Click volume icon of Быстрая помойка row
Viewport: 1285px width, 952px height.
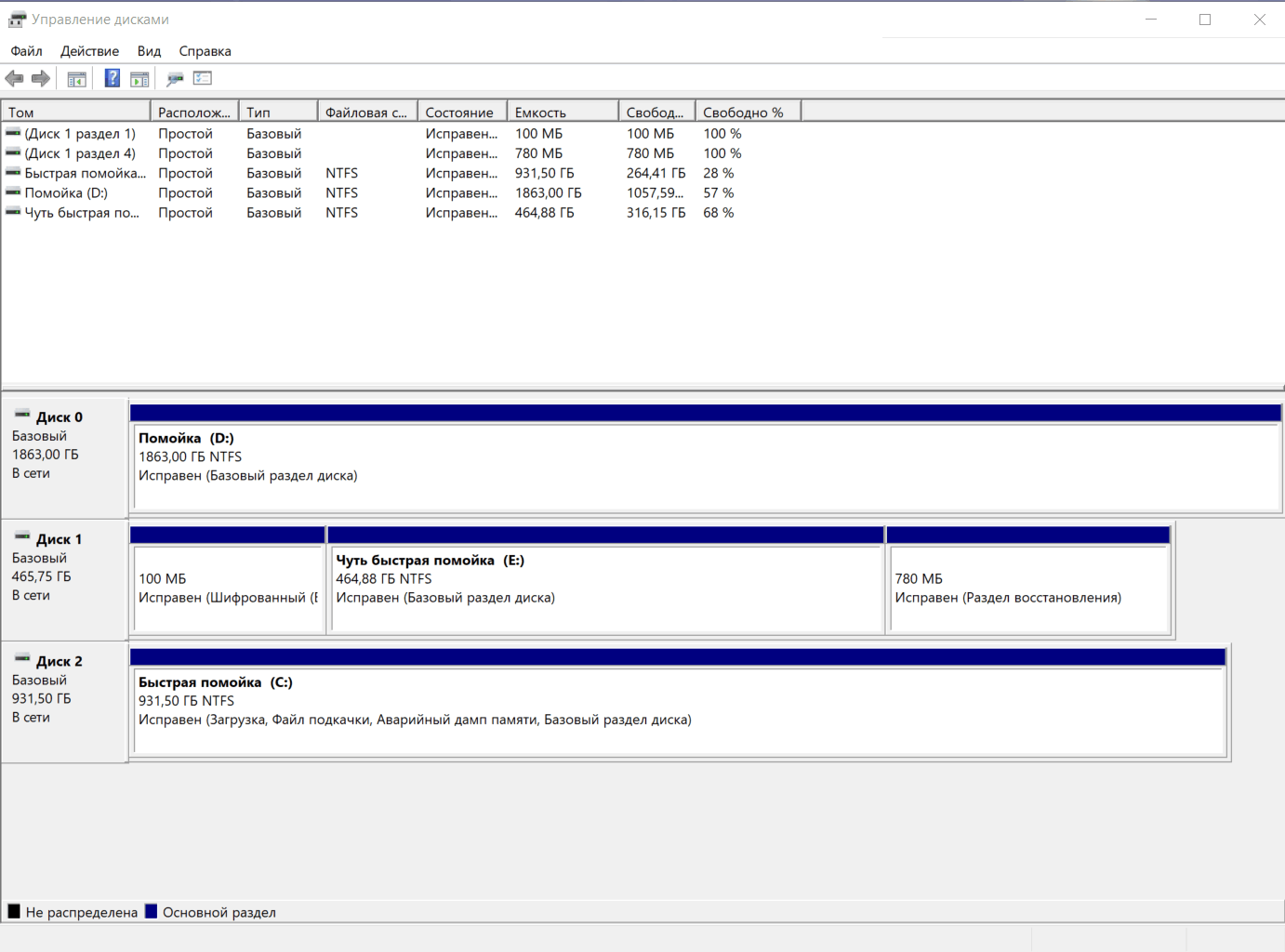(x=13, y=172)
